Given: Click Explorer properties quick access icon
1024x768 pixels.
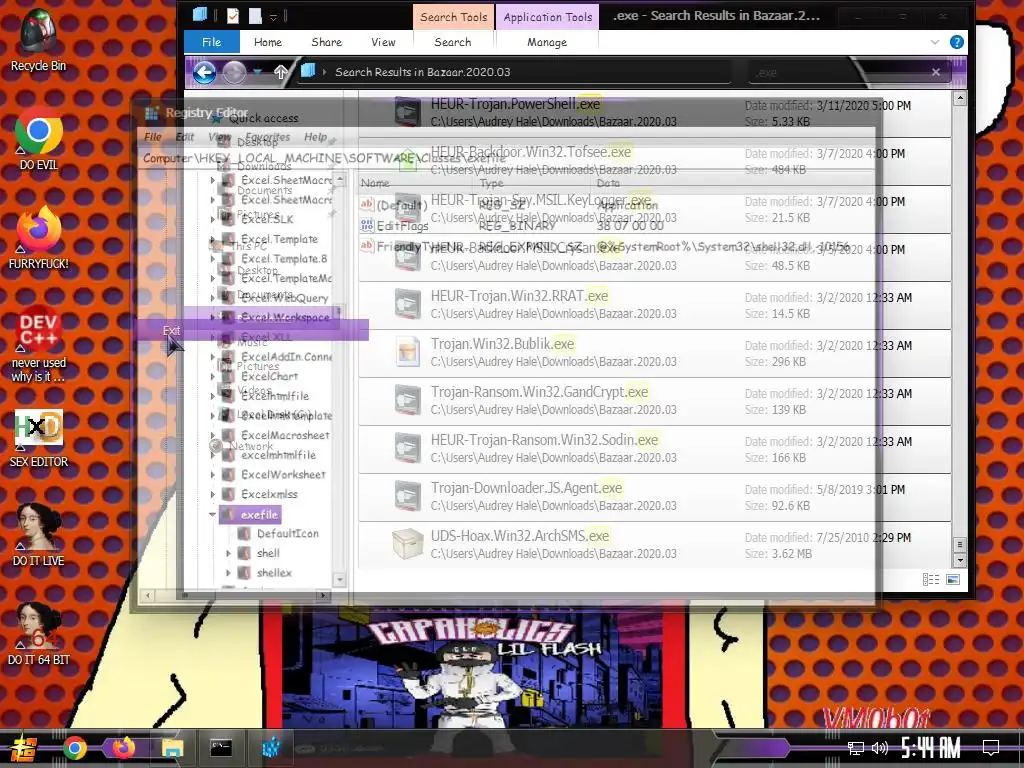Looking at the screenshot, I should click(232, 15).
